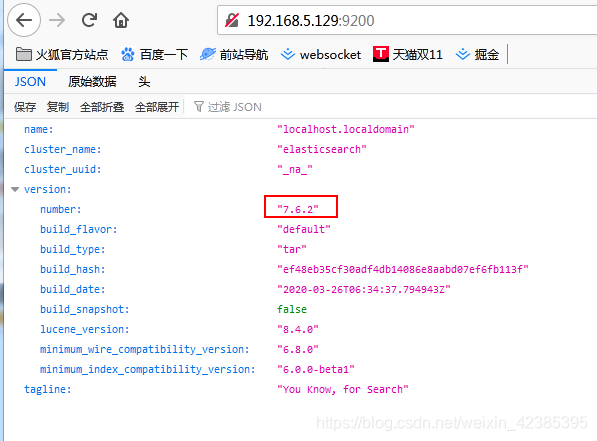Select the build hash value string
597x441 pixels.
(403, 269)
